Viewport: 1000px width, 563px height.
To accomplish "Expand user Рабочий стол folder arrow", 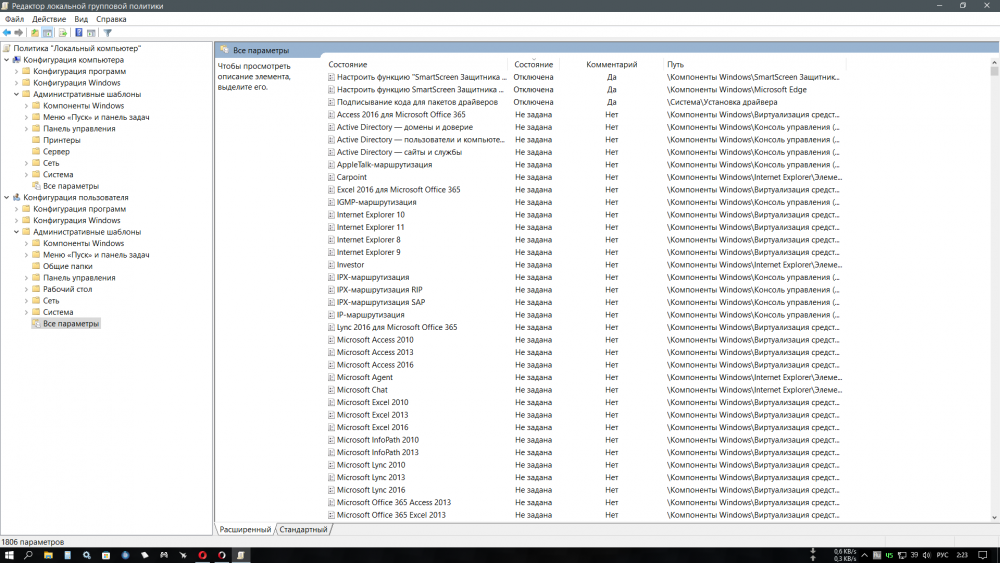I will 26,289.
